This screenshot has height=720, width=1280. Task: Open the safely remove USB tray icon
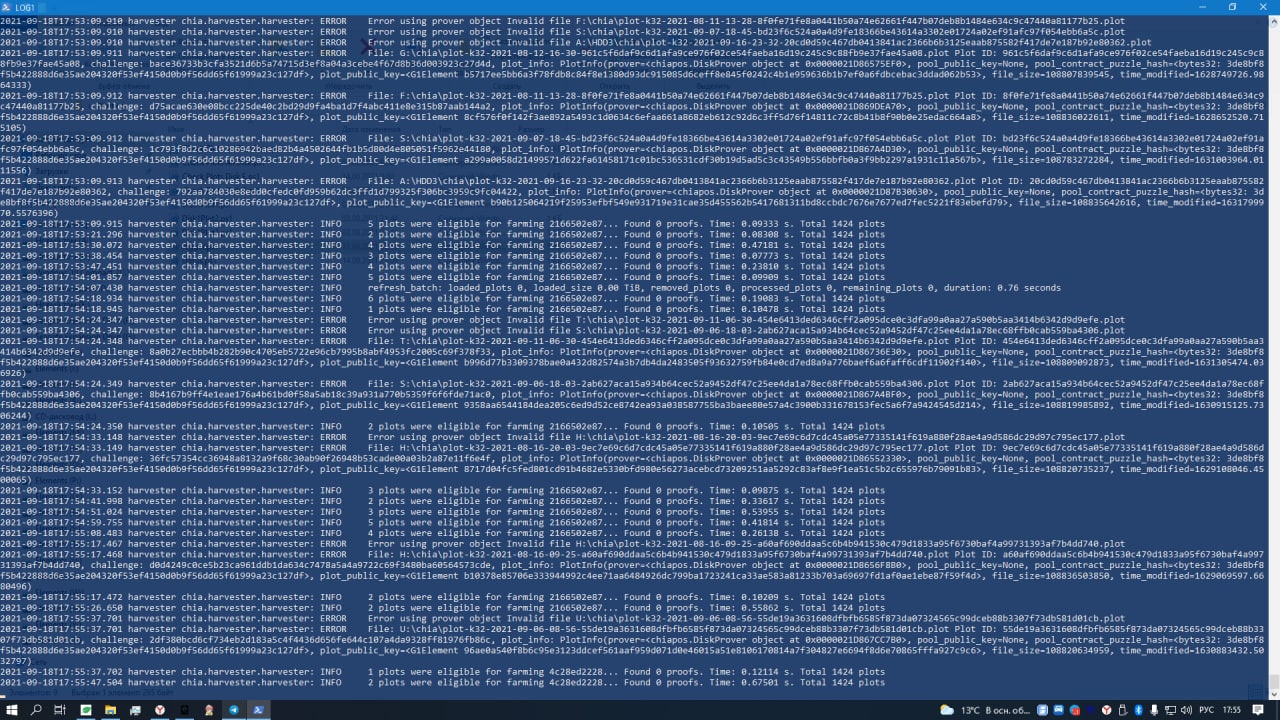[x=1123, y=710]
